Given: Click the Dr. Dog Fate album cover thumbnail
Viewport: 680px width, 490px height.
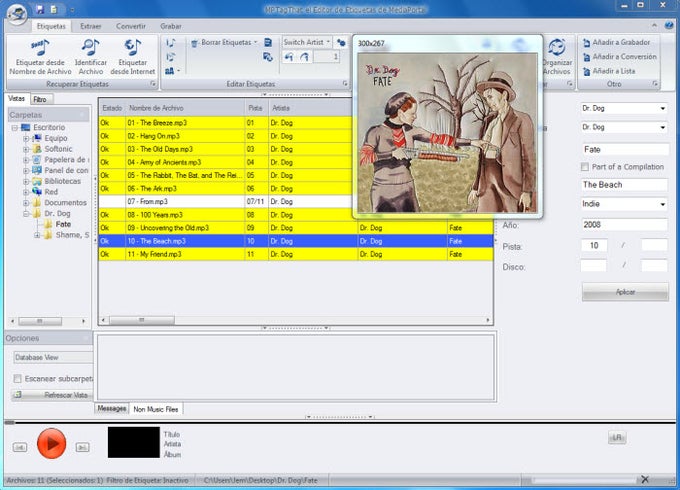Looking at the screenshot, I should coord(447,132).
